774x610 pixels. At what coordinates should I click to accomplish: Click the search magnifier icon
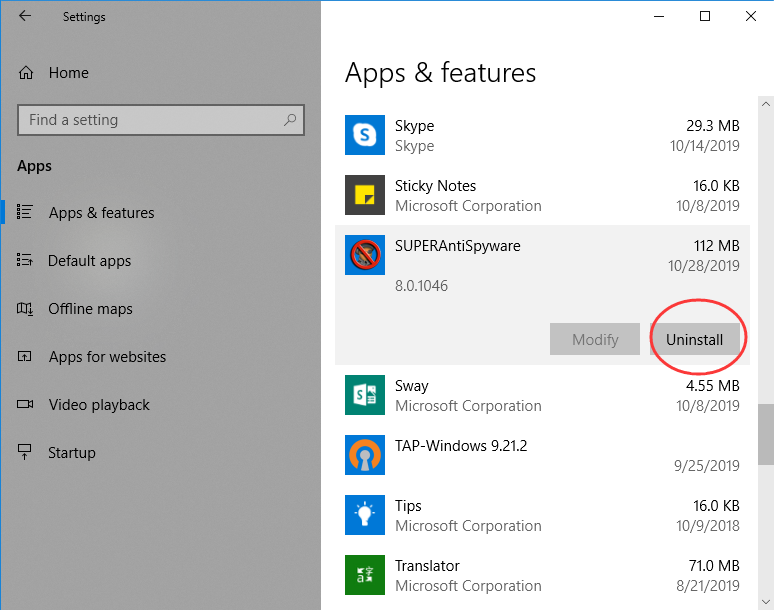(290, 119)
